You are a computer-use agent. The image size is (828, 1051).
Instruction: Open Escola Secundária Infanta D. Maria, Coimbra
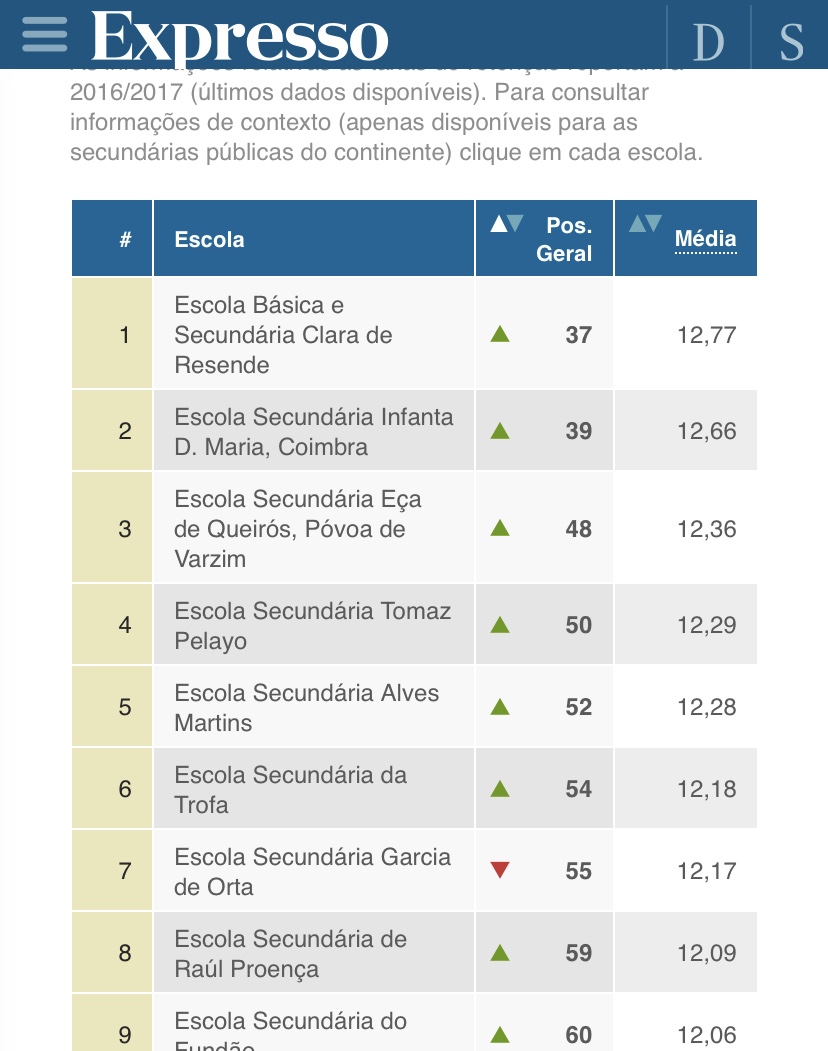pos(314,432)
